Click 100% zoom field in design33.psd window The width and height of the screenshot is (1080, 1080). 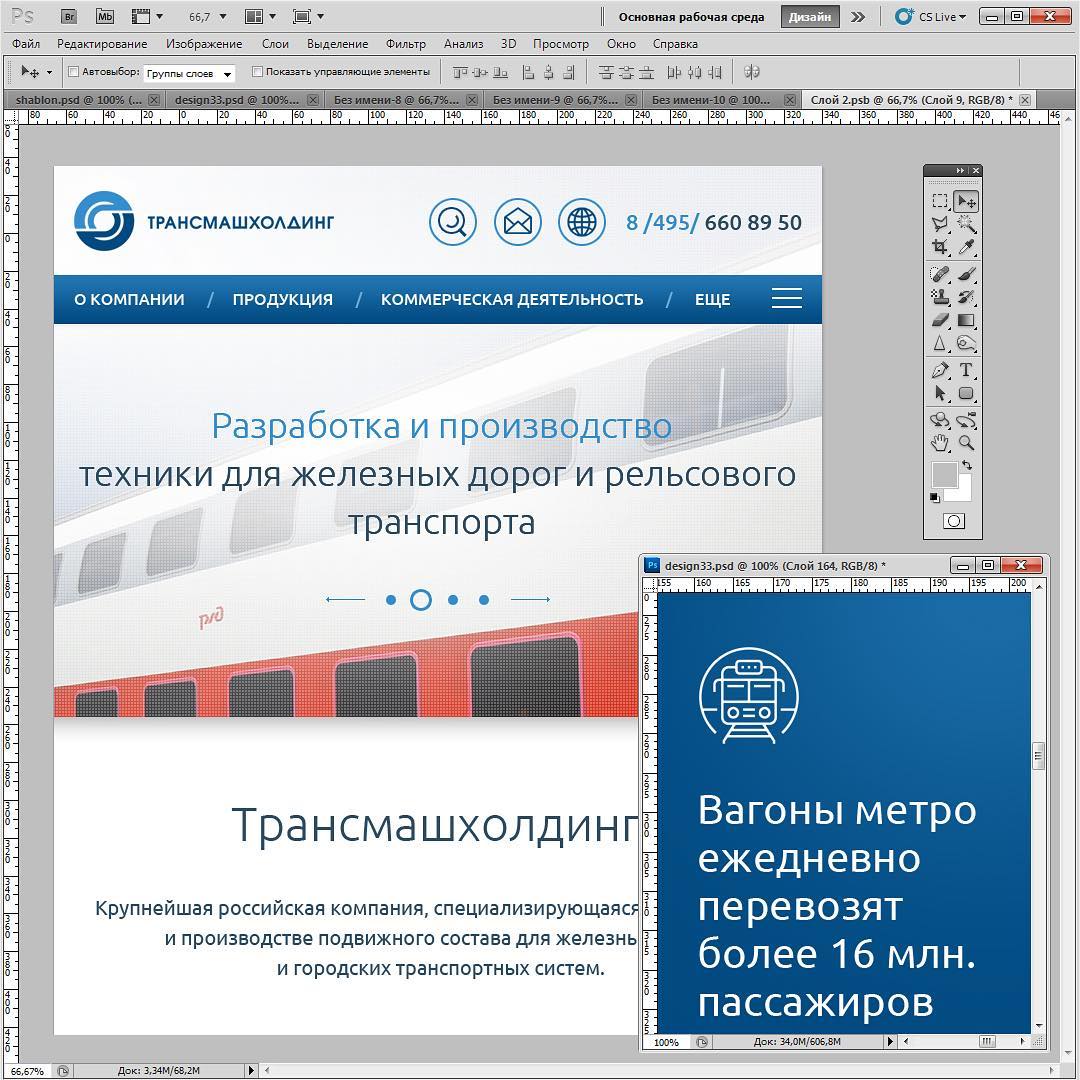click(666, 1042)
